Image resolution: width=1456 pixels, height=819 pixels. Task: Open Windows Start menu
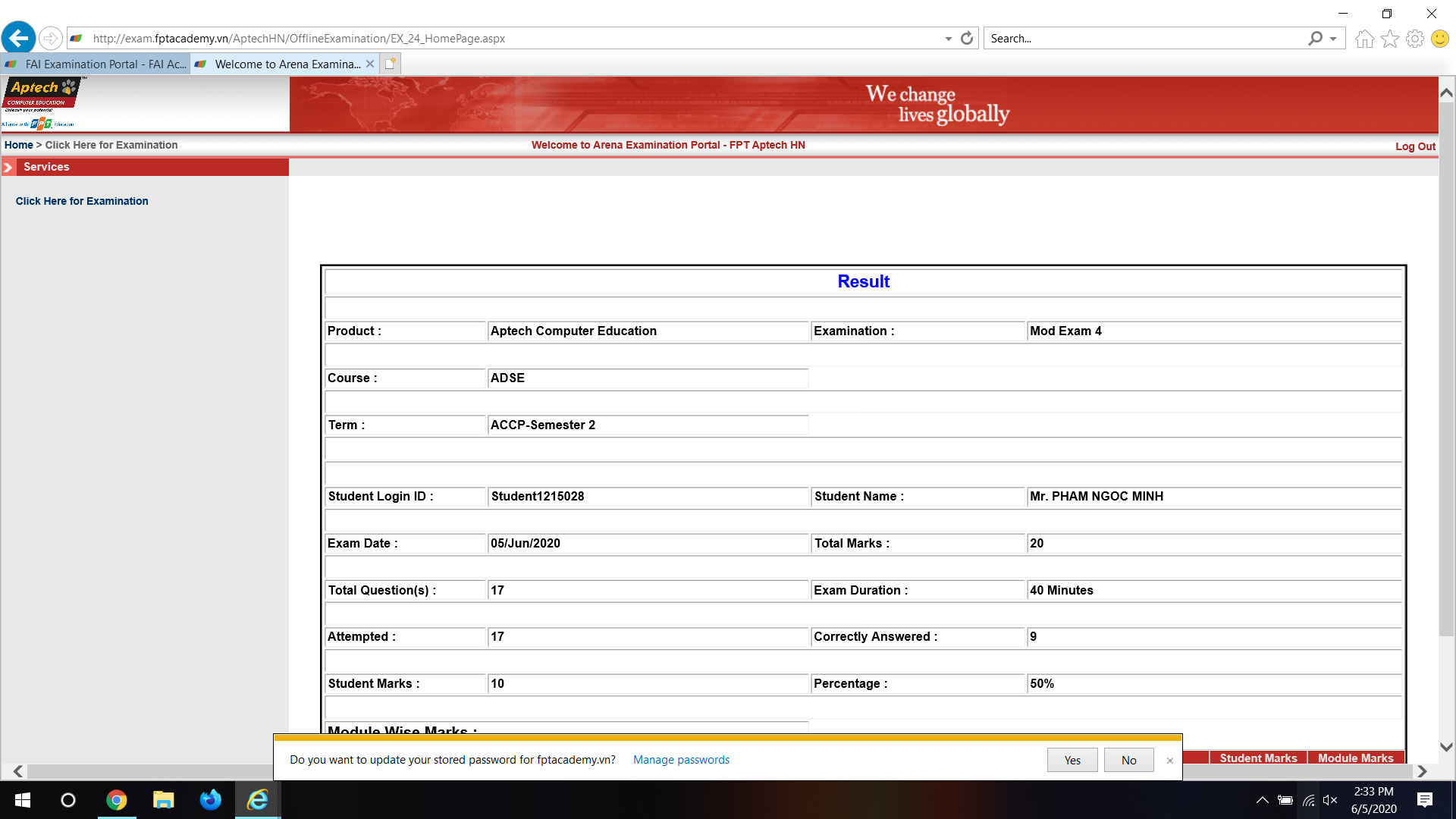pyautogui.click(x=23, y=800)
